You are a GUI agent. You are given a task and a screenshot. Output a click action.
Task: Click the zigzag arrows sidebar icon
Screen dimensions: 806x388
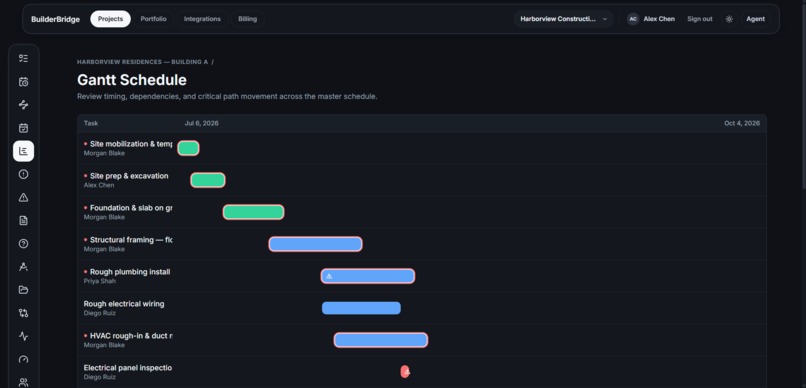point(23,105)
